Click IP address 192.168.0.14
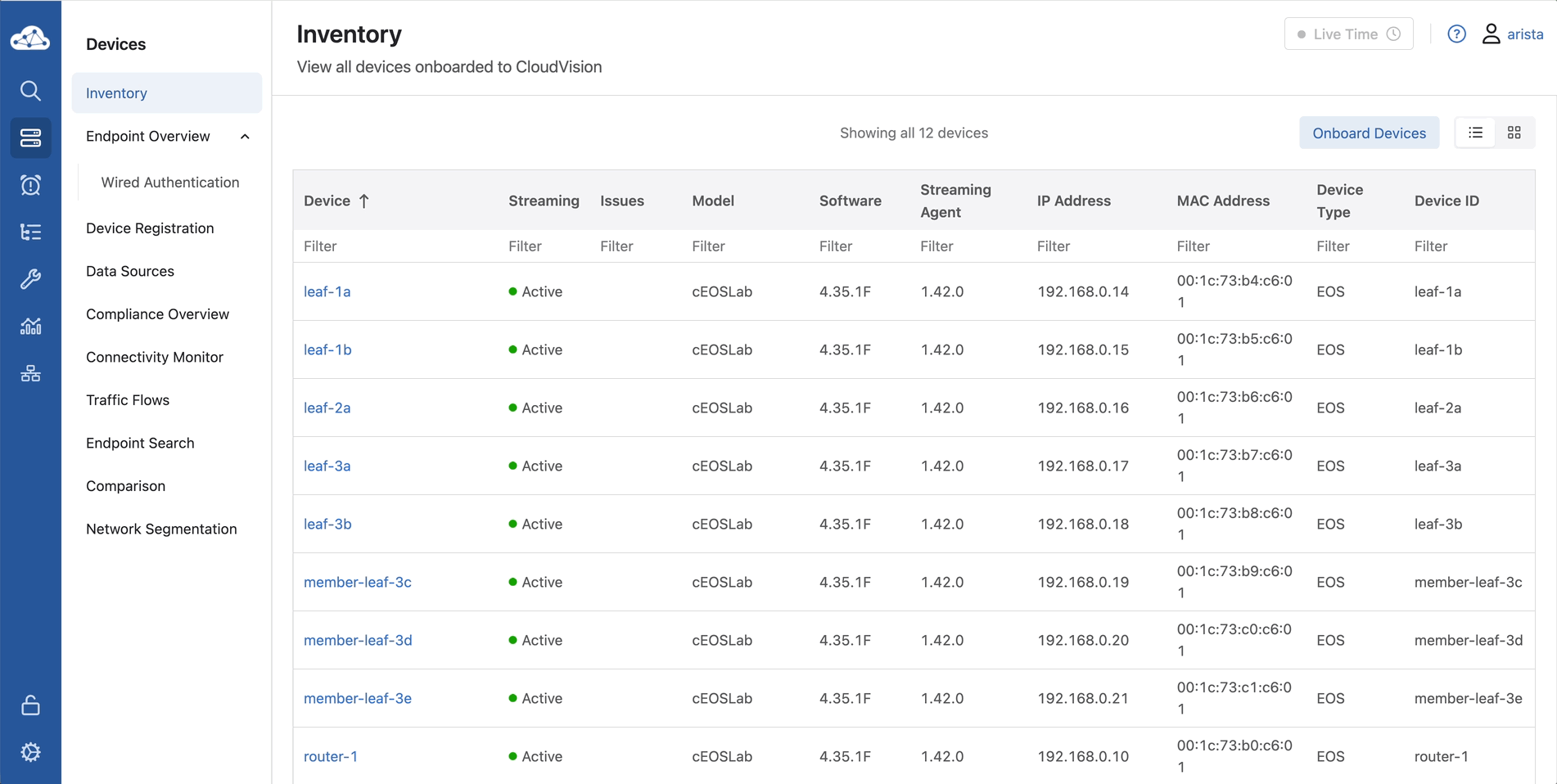The height and width of the screenshot is (784, 1557). (x=1083, y=292)
